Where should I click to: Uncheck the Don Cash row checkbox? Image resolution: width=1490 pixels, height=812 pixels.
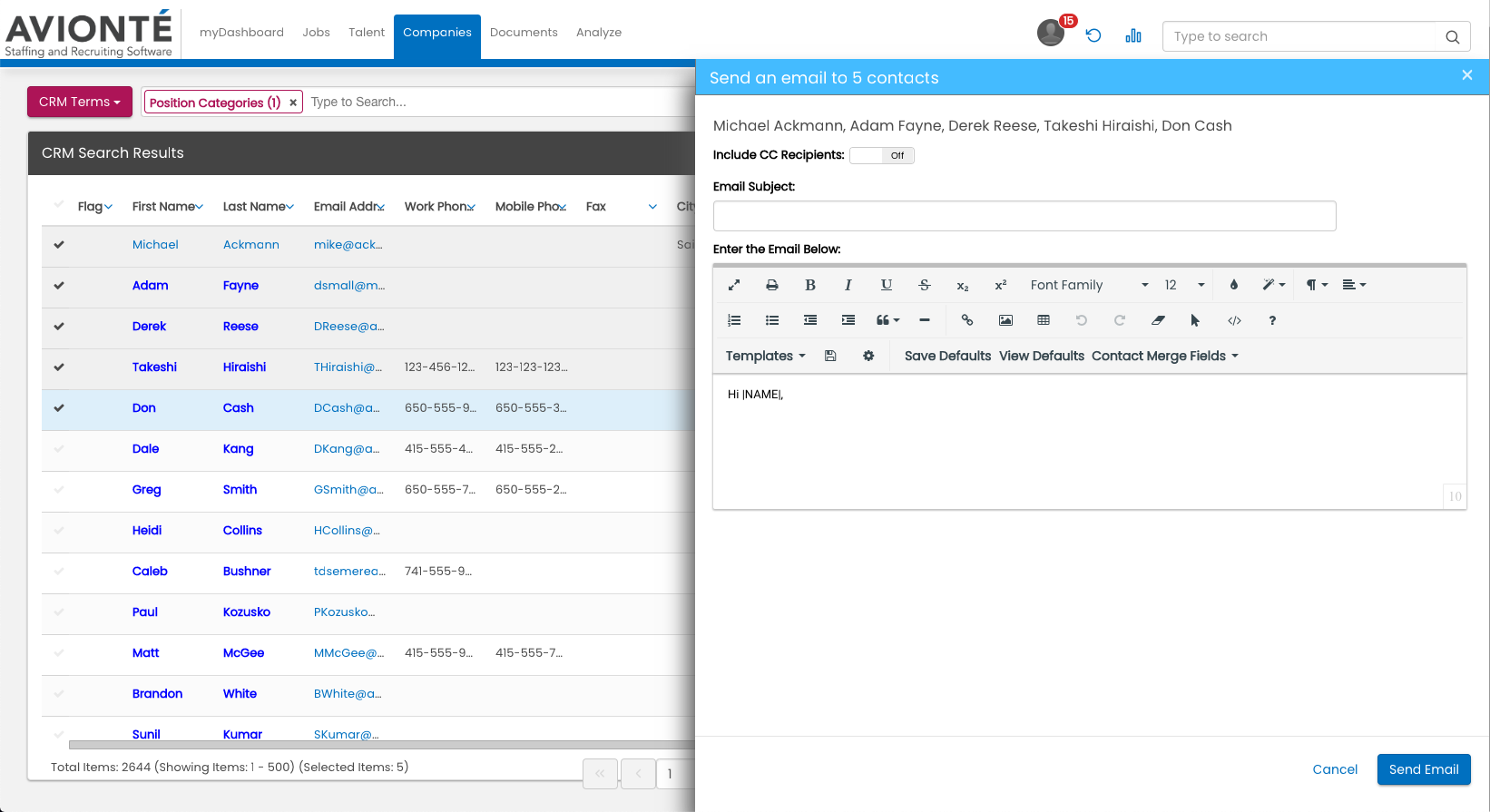[x=59, y=408]
